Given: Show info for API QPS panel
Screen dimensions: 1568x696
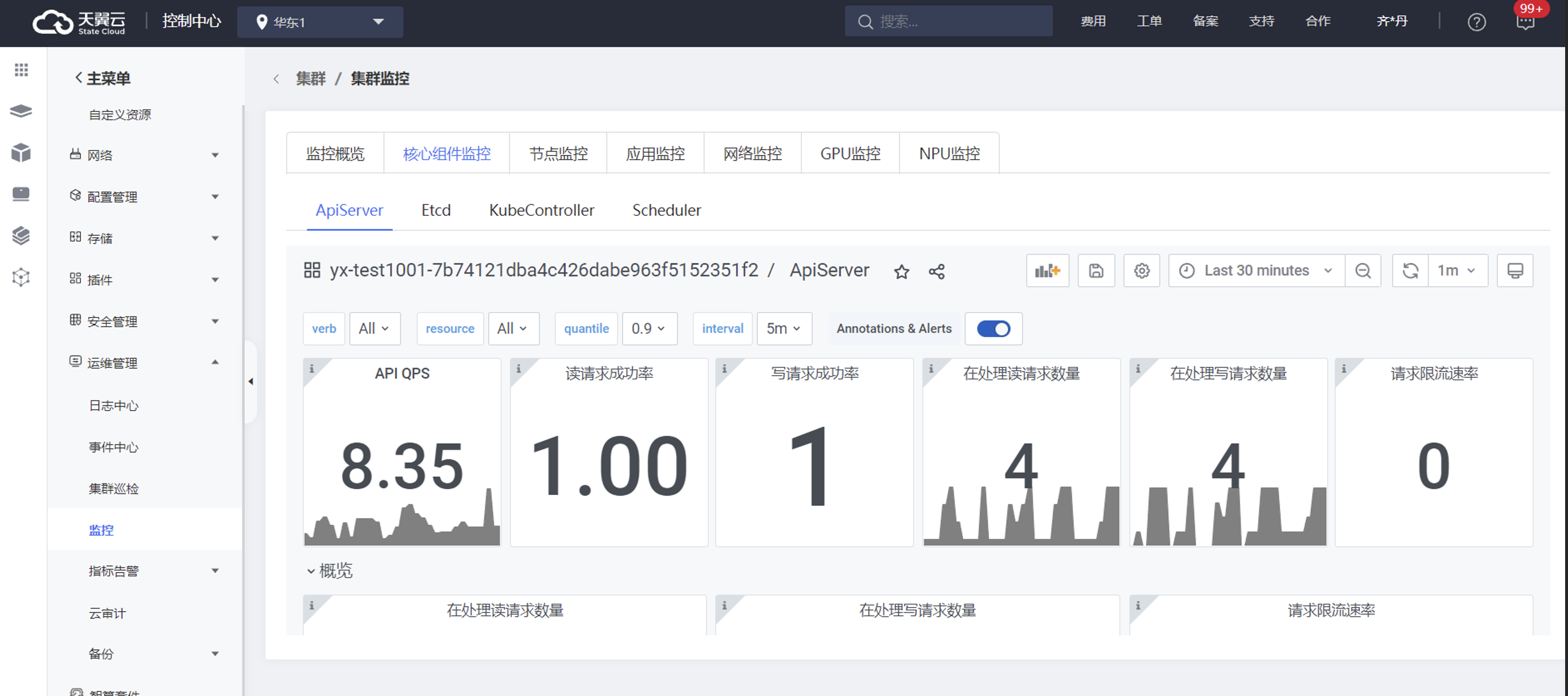Looking at the screenshot, I should (312, 369).
